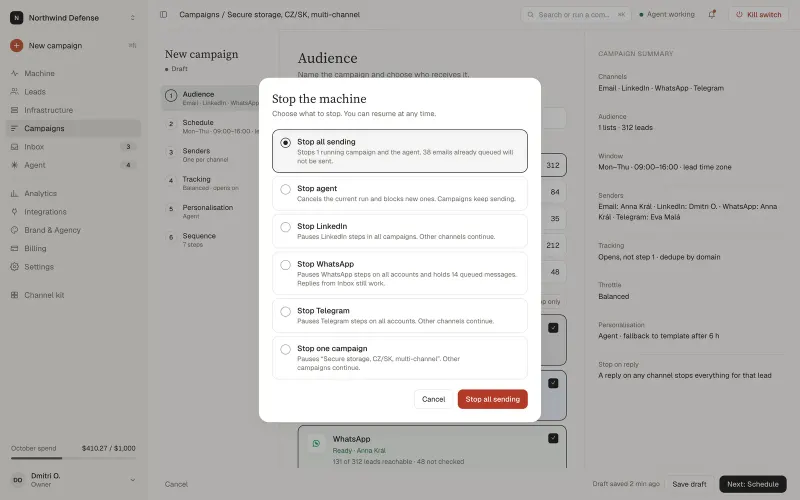Click the Brand & Agency icon
The image size is (800, 500).
point(14,230)
